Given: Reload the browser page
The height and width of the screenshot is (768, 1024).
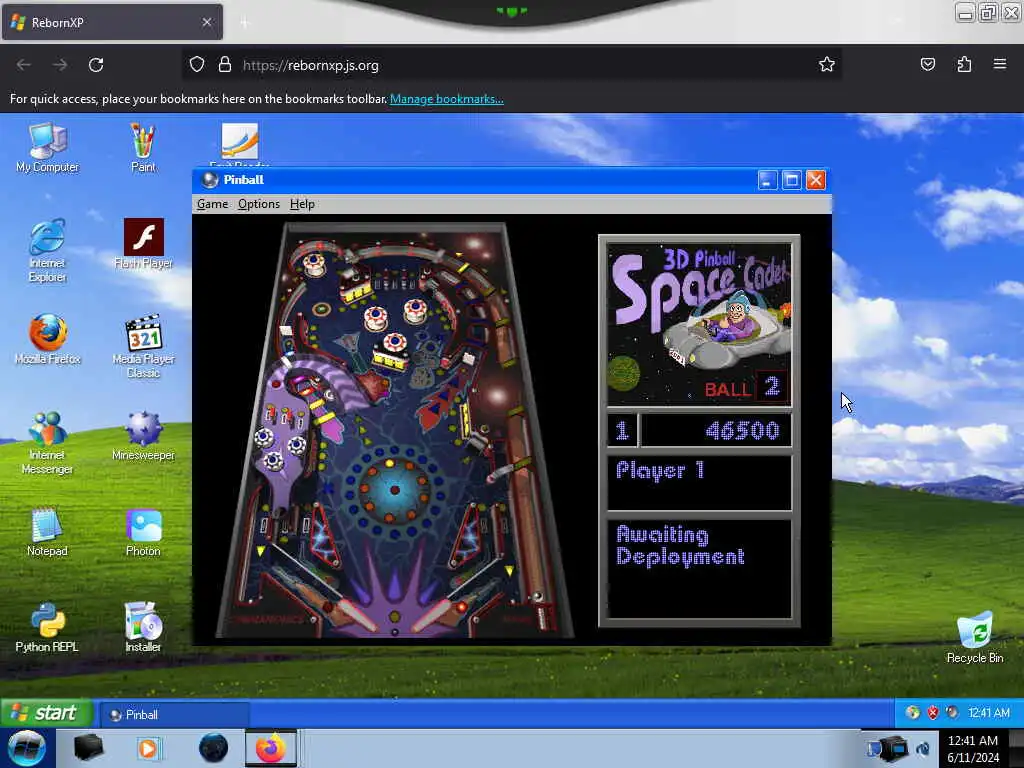Looking at the screenshot, I should (x=96, y=65).
